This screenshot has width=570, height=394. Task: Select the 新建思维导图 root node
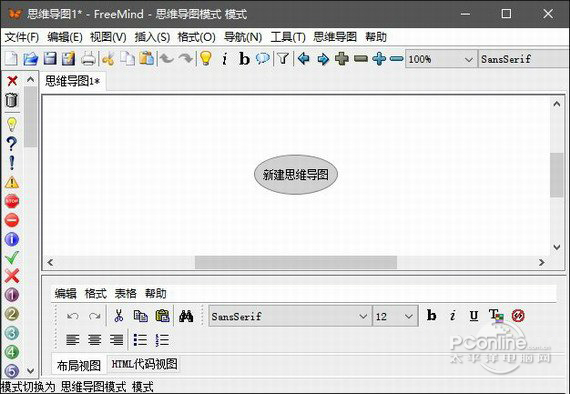(x=296, y=174)
